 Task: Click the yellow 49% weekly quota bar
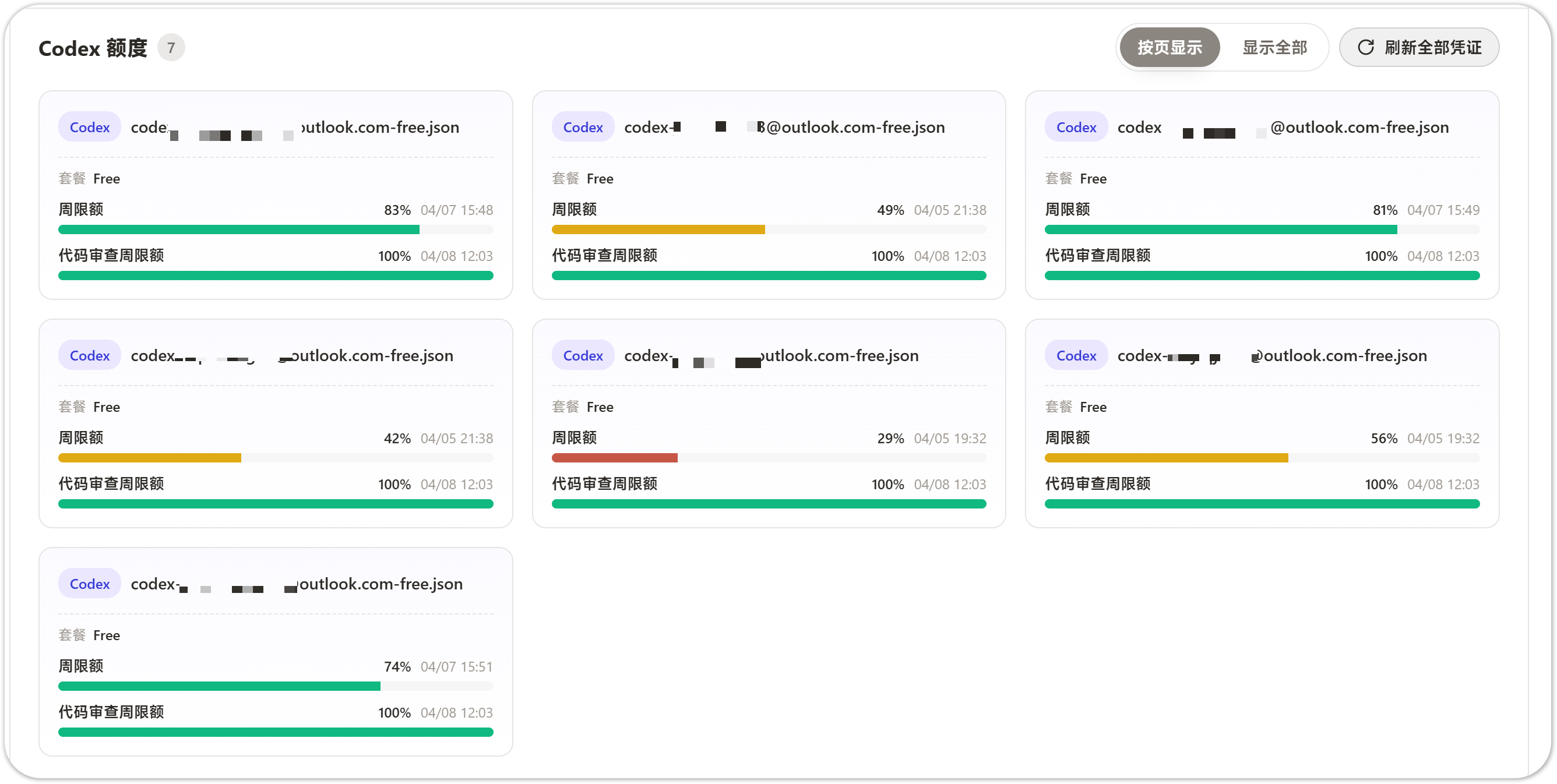pyautogui.click(x=769, y=229)
